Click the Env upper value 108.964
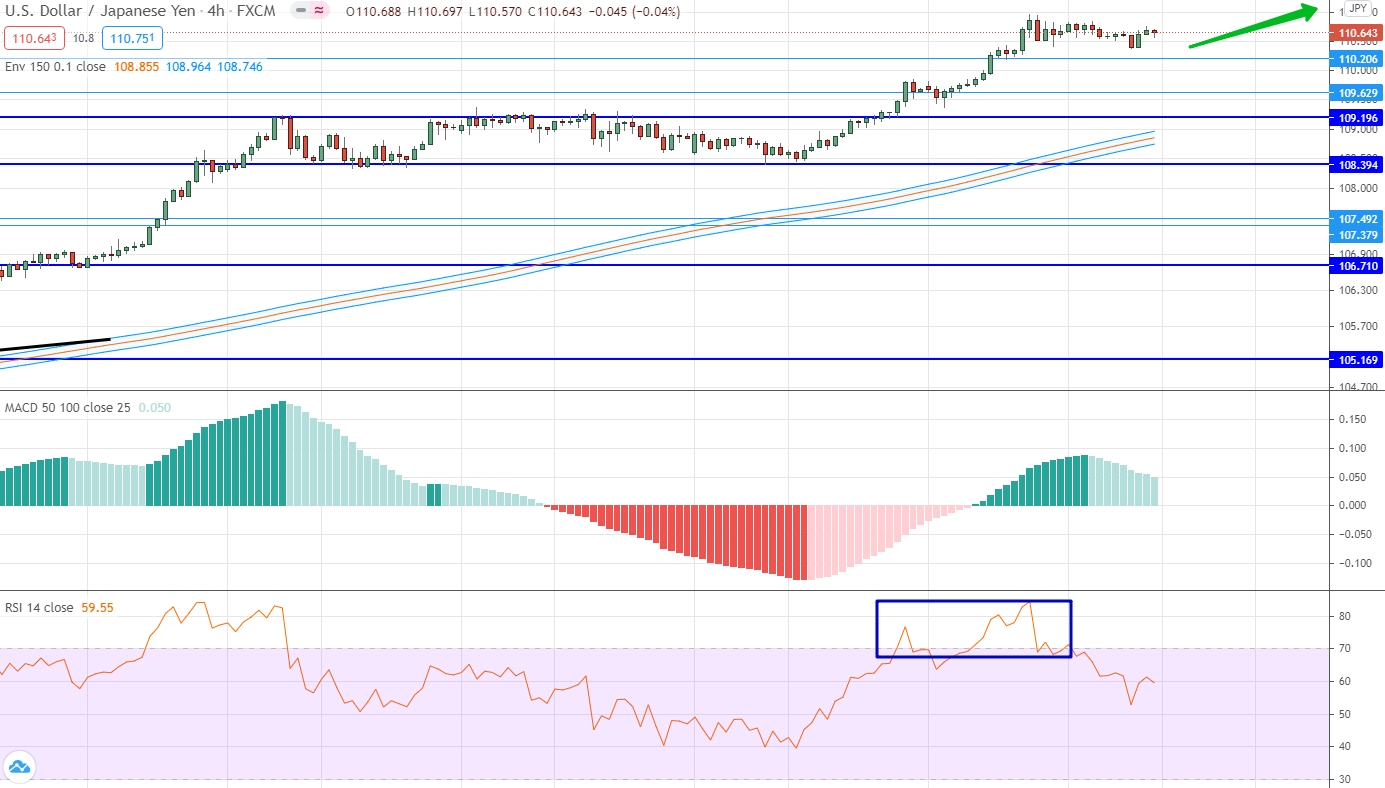1385x788 pixels. tap(188, 66)
